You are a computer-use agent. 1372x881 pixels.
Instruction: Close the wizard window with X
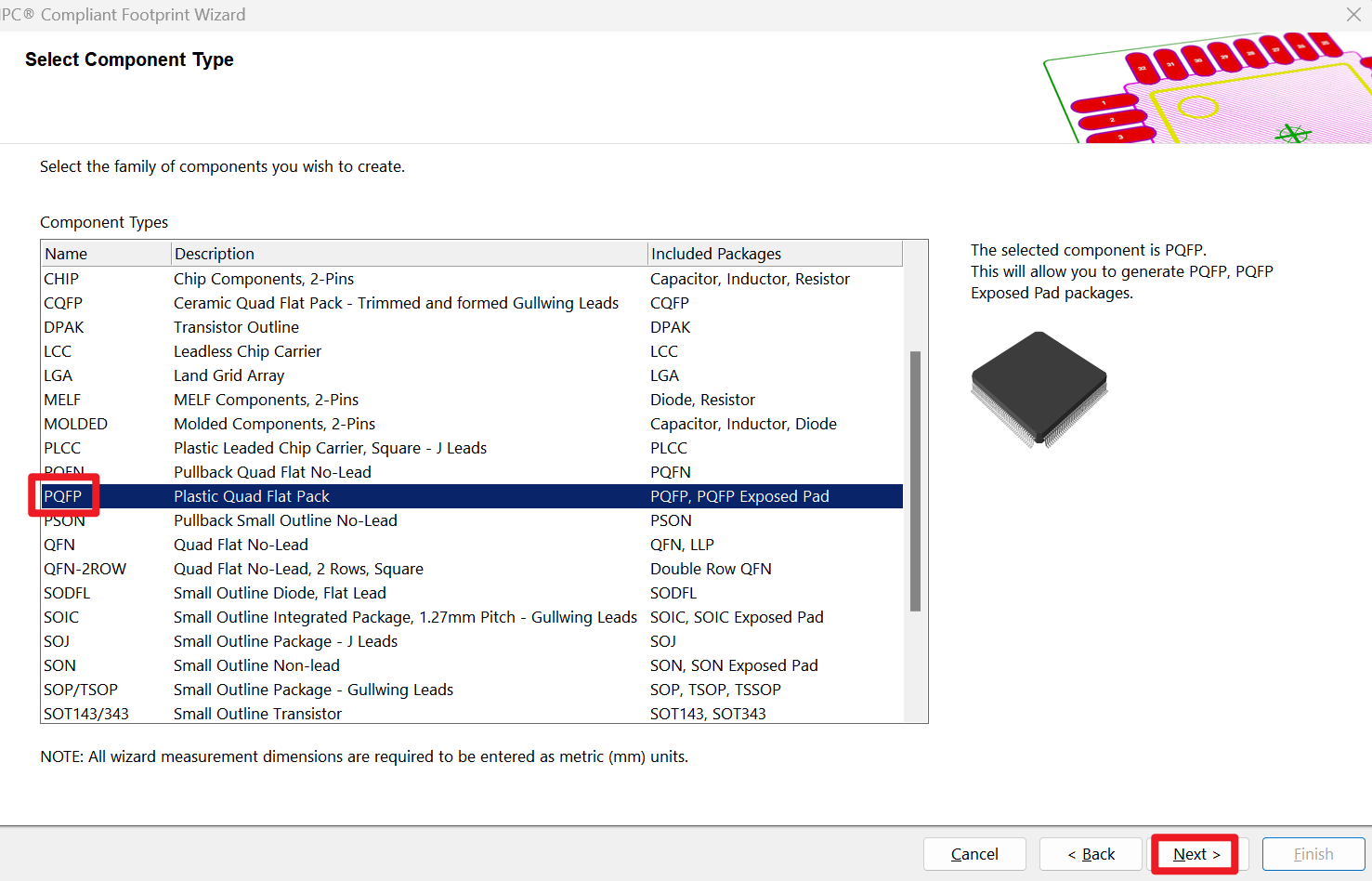point(1353,14)
